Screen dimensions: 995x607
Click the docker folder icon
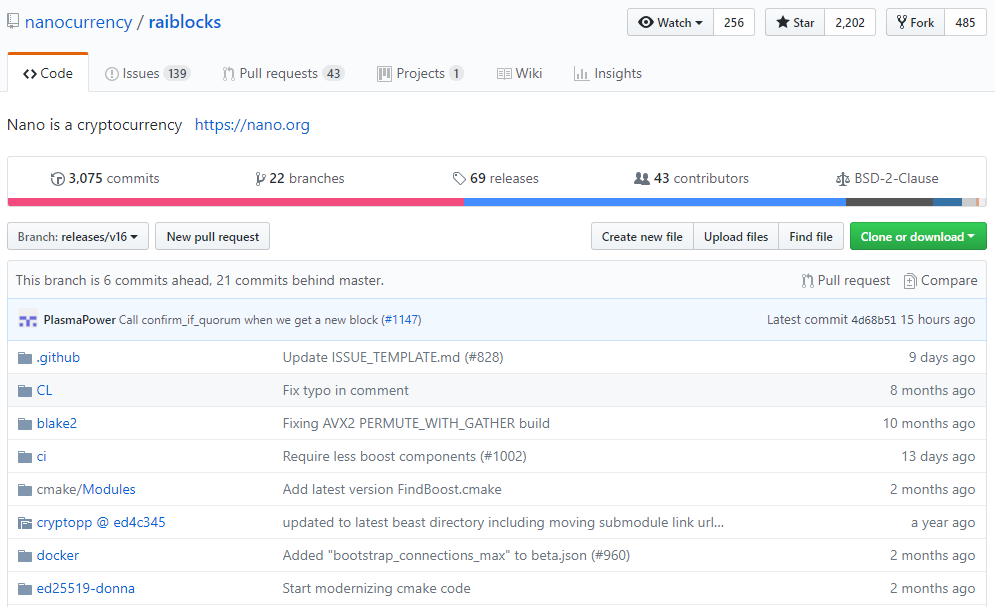[x=25, y=556]
